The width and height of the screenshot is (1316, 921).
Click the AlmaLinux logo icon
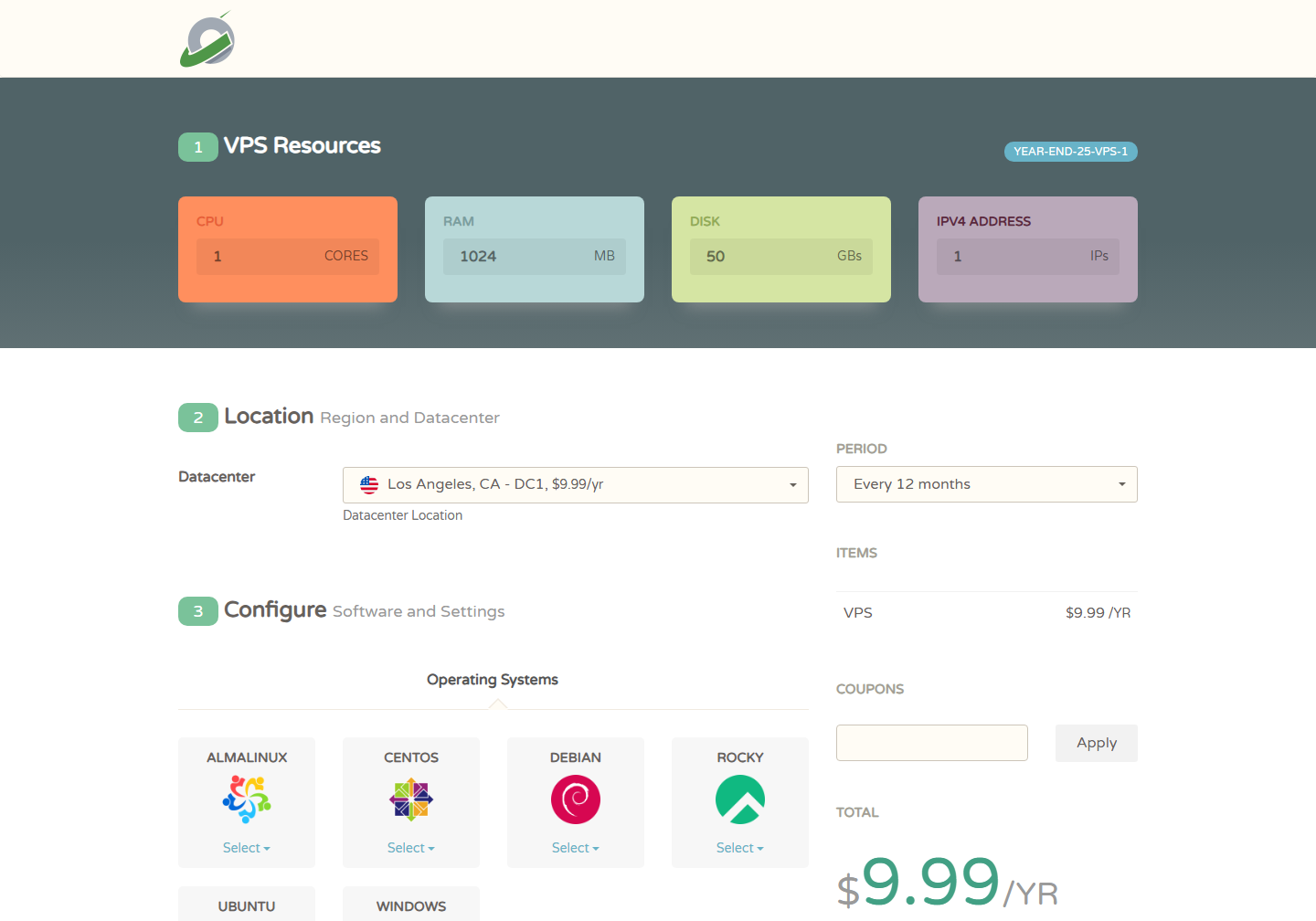pos(247,799)
